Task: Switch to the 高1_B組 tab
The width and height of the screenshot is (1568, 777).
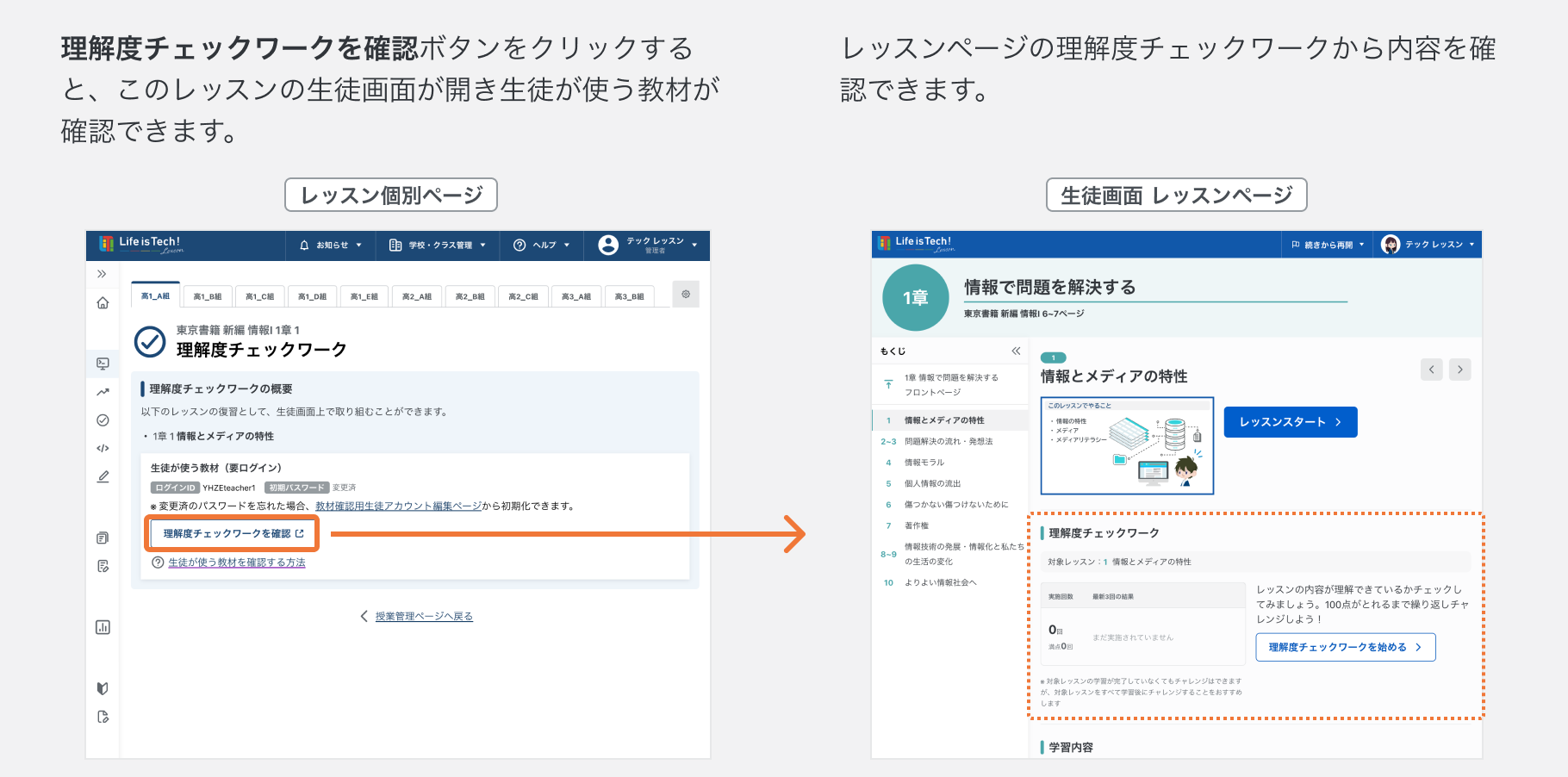Action: 208,296
